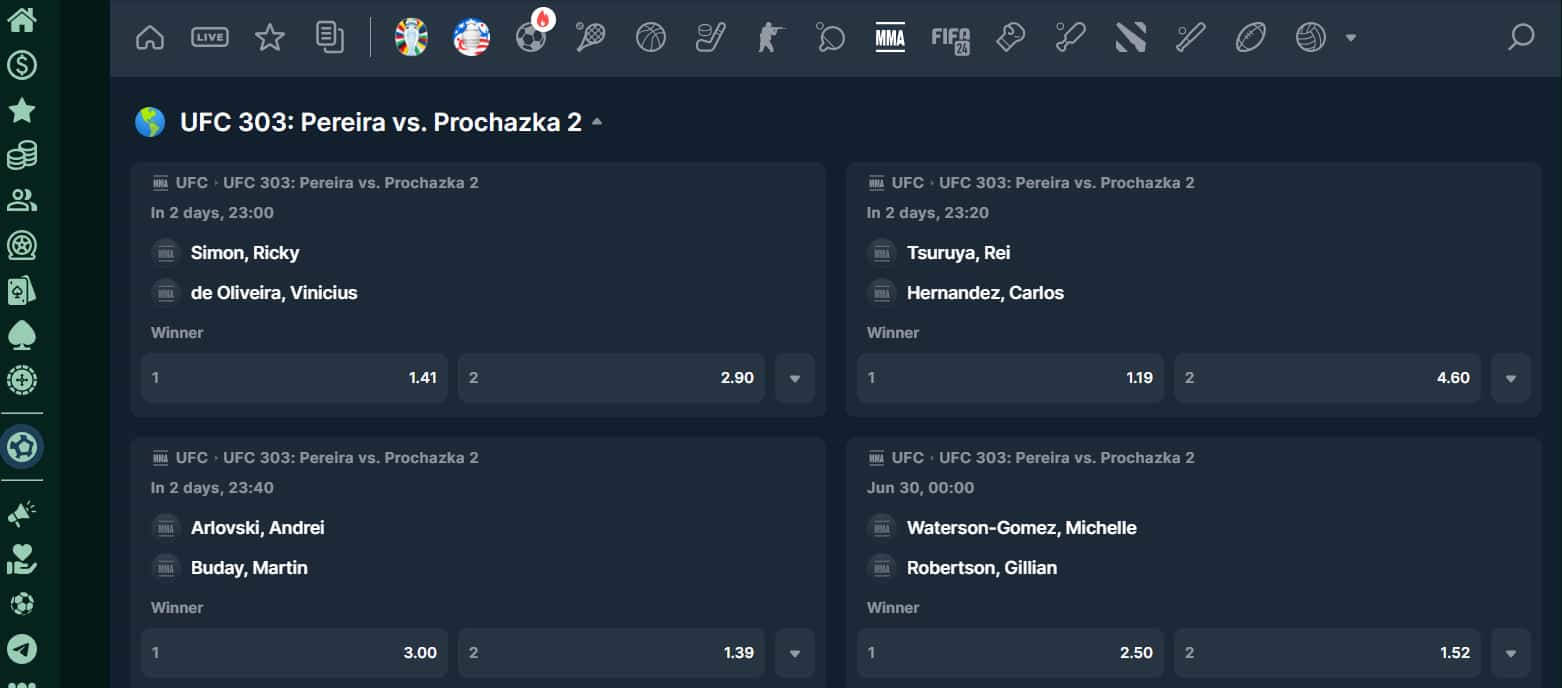Viewport: 1562px width, 688px height.
Task: Select the boxing glove sport icon
Action: pyautogui.click(x=1011, y=38)
